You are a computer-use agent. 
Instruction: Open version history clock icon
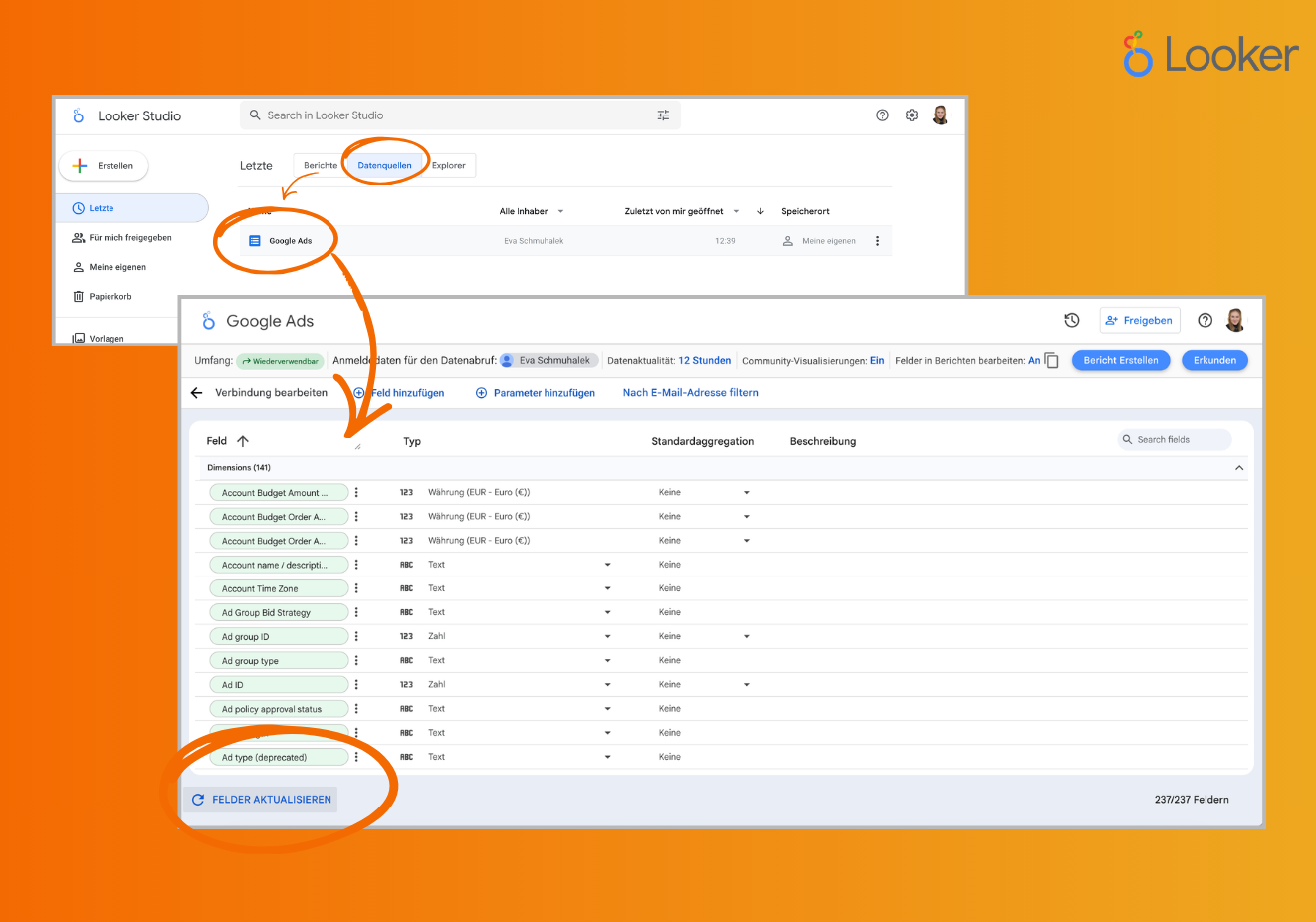pyautogui.click(x=1072, y=320)
